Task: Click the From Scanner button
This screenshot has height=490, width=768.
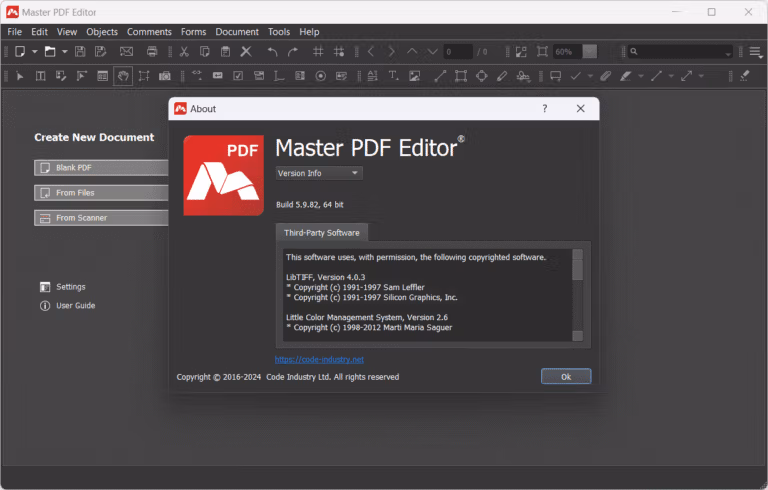Action: pos(101,218)
